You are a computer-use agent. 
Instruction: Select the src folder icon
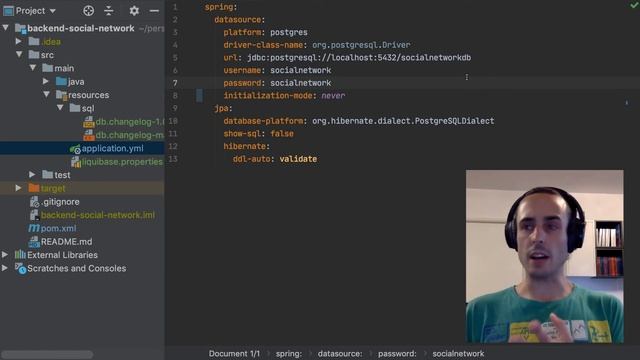click(34, 54)
